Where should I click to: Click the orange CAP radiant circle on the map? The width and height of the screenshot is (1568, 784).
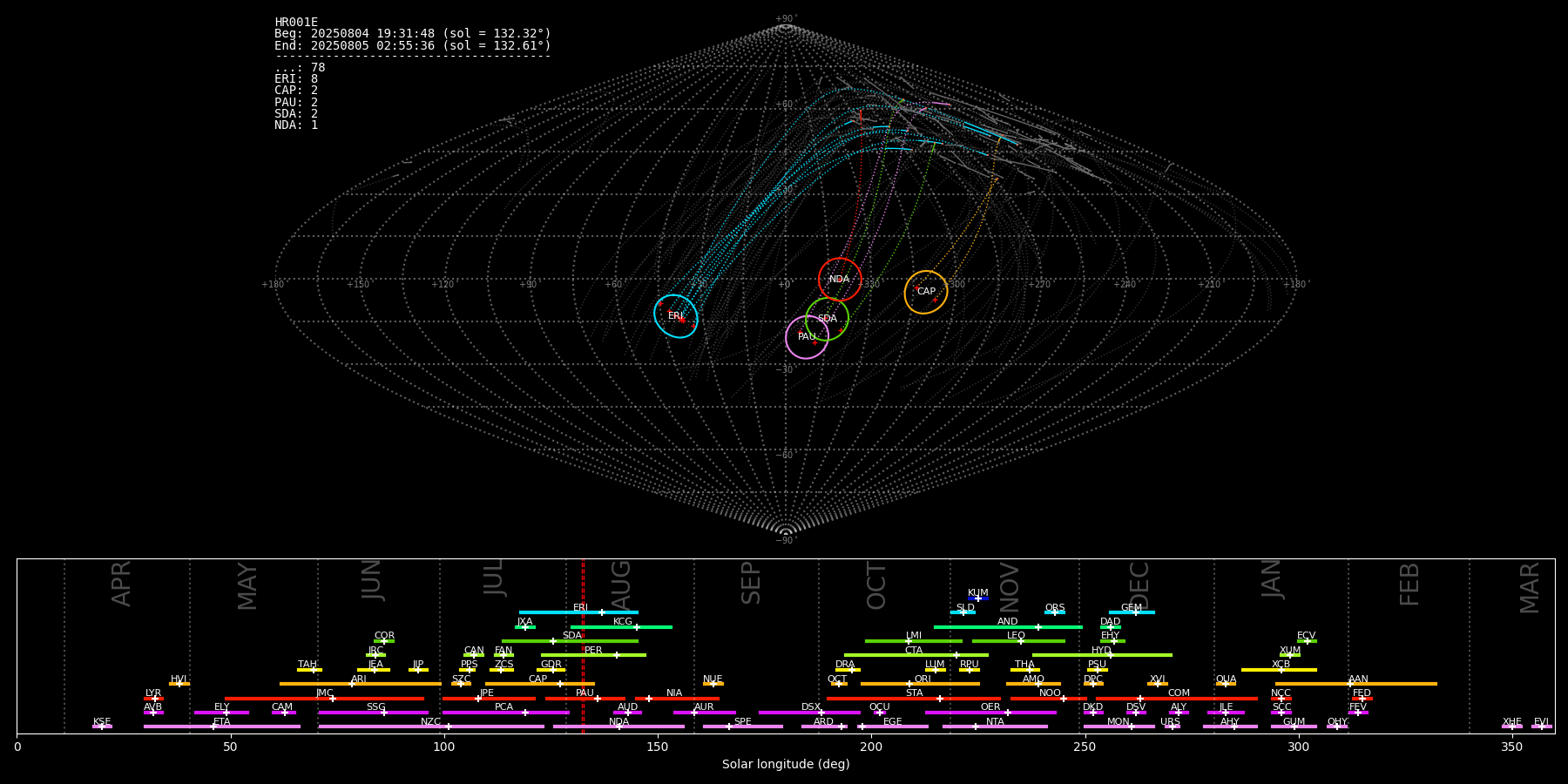click(x=926, y=292)
